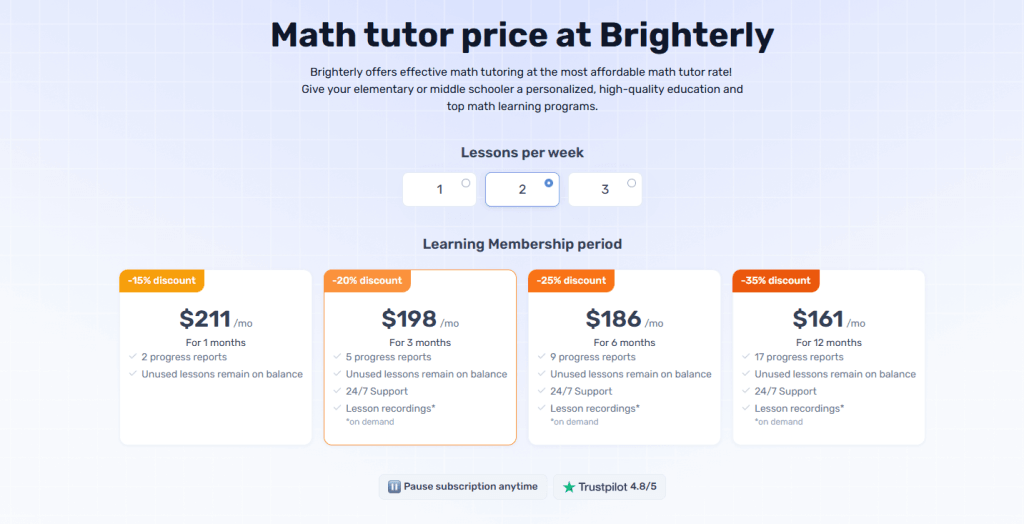Click checkmark next to 2 progress reports
Image resolution: width=1024 pixels, height=524 pixels.
click(x=133, y=357)
